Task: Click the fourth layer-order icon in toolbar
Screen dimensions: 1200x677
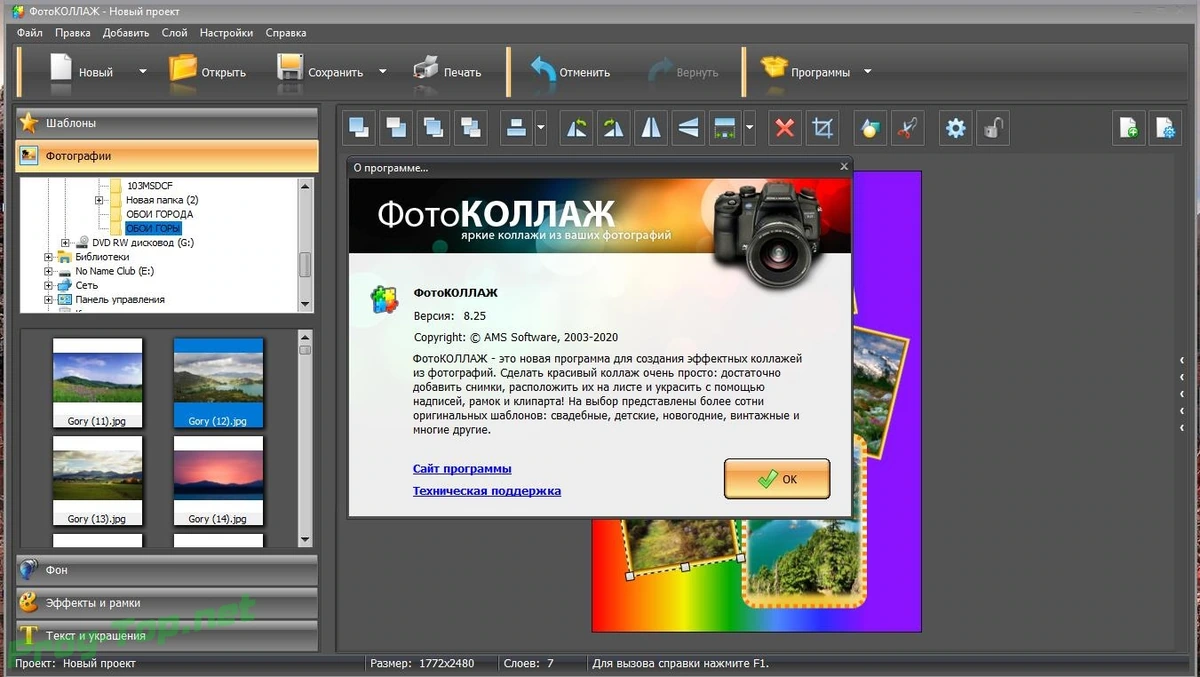Action: pyautogui.click(x=470, y=128)
